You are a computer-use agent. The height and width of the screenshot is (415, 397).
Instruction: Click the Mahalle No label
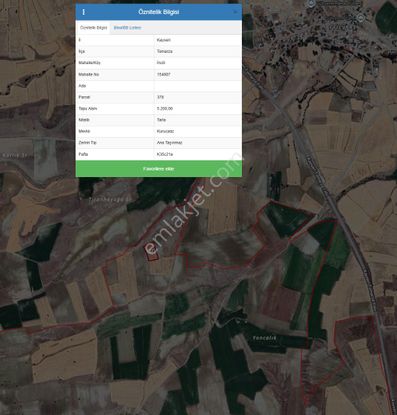click(x=89, y=74)
